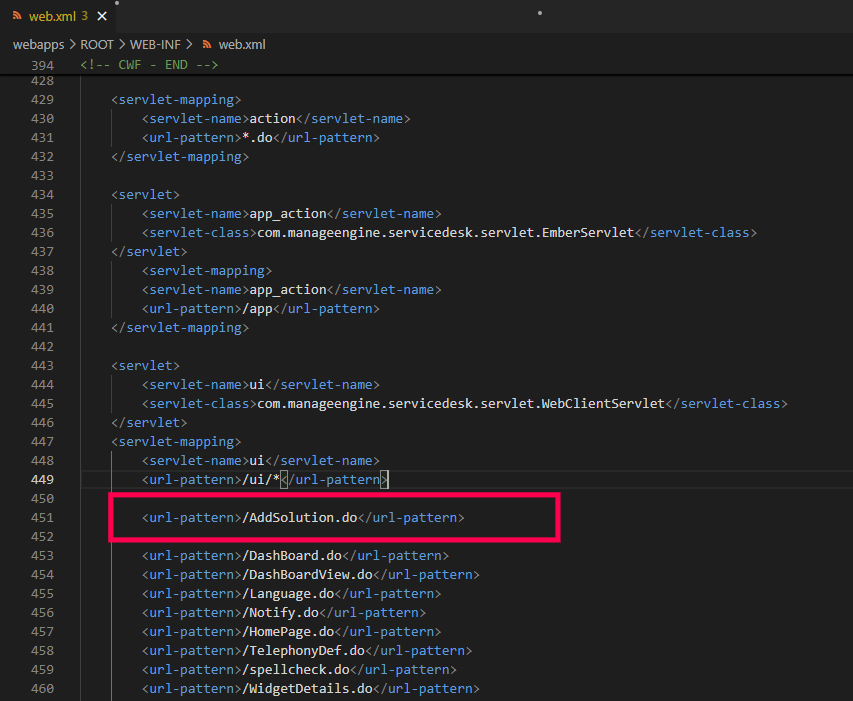
Task: Click the XML file icon in web.xml tab
Action: (18, 16)
